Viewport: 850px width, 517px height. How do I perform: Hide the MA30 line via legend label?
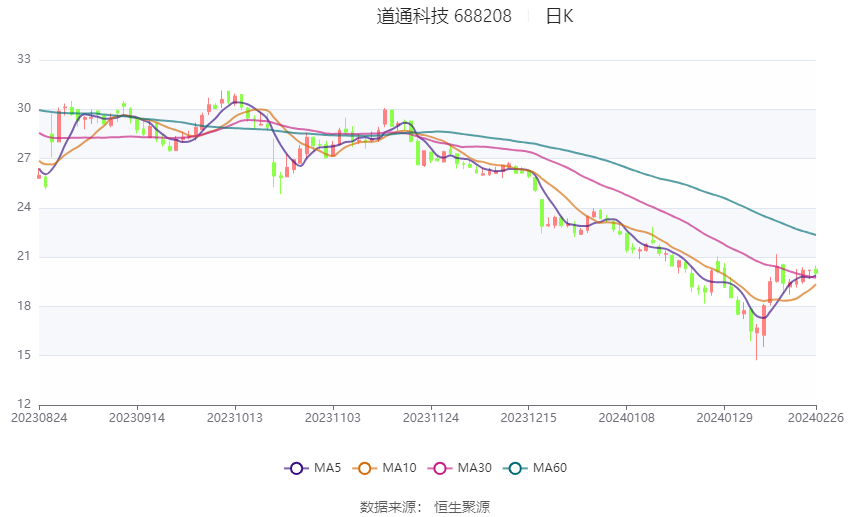[x=474, y=468]
